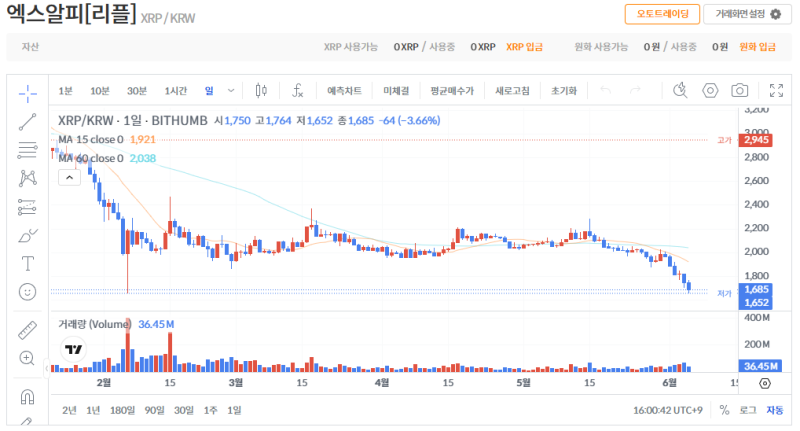Open the indicators fx menu
Viewport: 800px width, 431px height.
tap(297, 90)
